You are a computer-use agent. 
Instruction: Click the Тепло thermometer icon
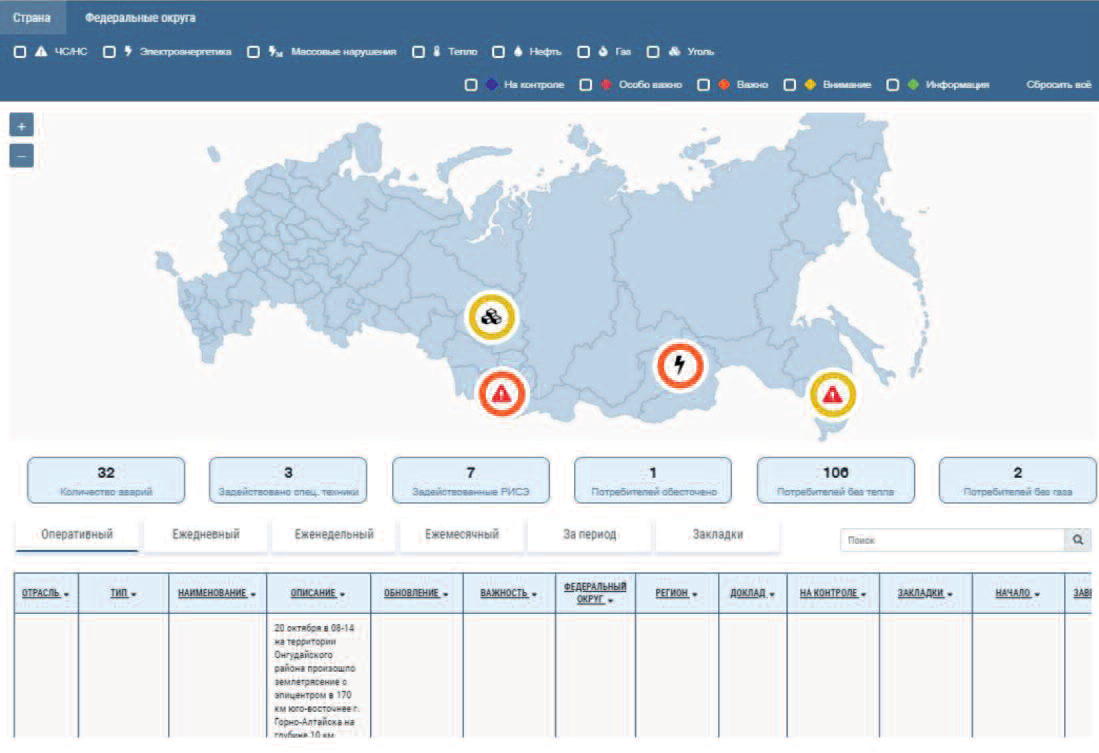437,51
